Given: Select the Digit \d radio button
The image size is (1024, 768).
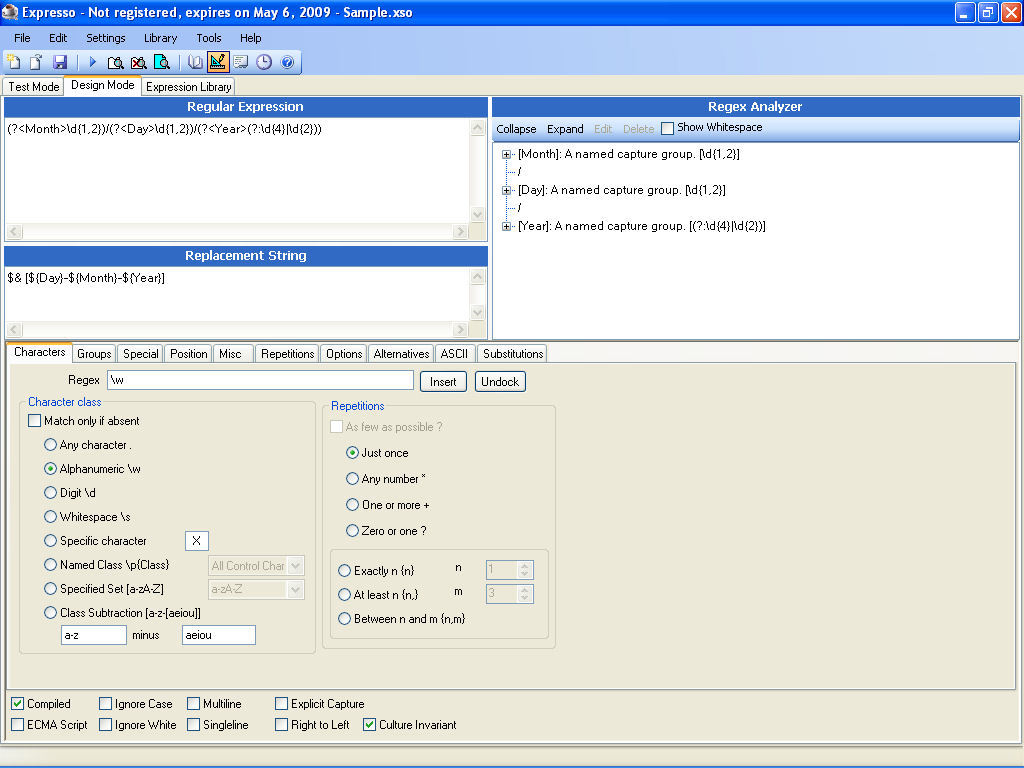Looking at the screenshot, I should (x=51, y=493).
